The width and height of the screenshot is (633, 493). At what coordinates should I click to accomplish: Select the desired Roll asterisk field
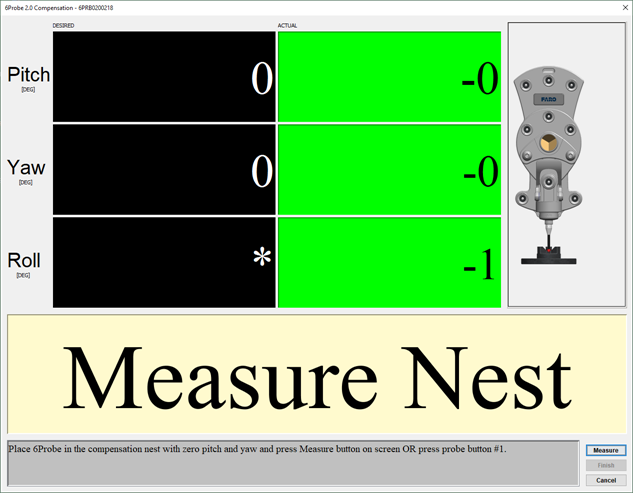(164, 262)
